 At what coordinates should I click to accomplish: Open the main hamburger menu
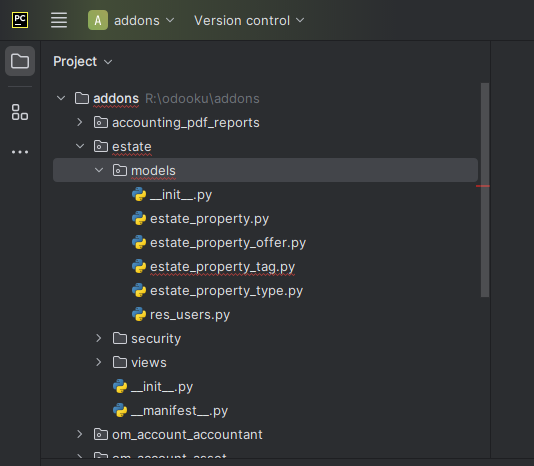59,20
